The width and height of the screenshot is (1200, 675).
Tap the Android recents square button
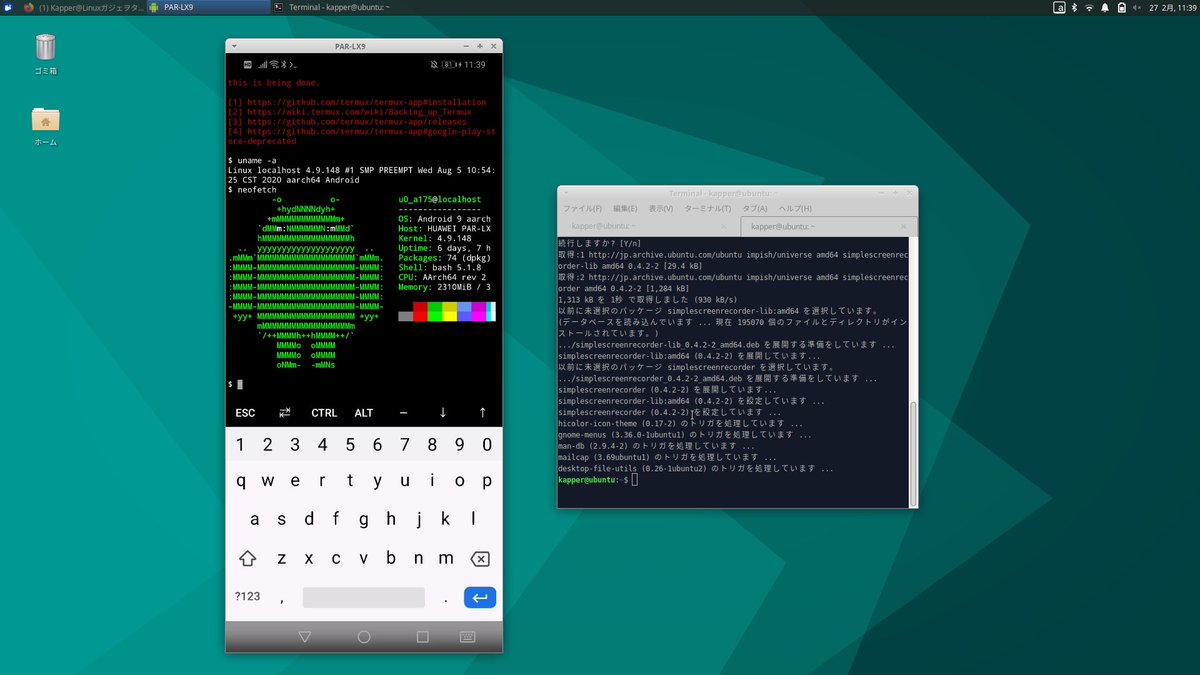[x=423, y=636]
